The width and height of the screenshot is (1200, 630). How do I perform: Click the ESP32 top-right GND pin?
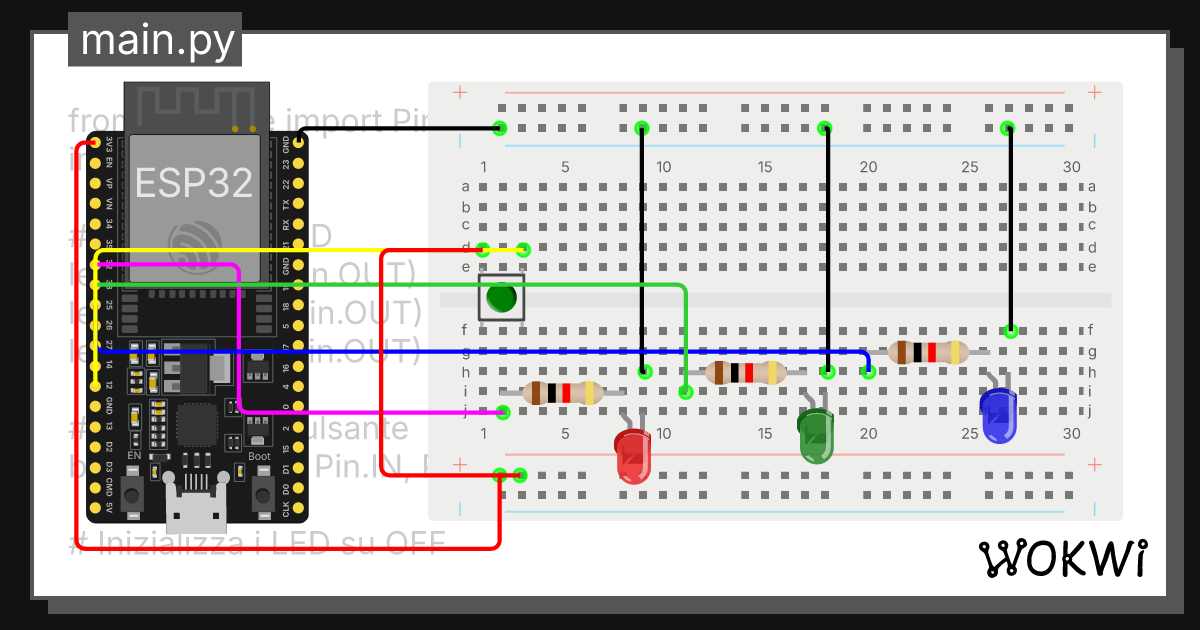click(298, 142)
